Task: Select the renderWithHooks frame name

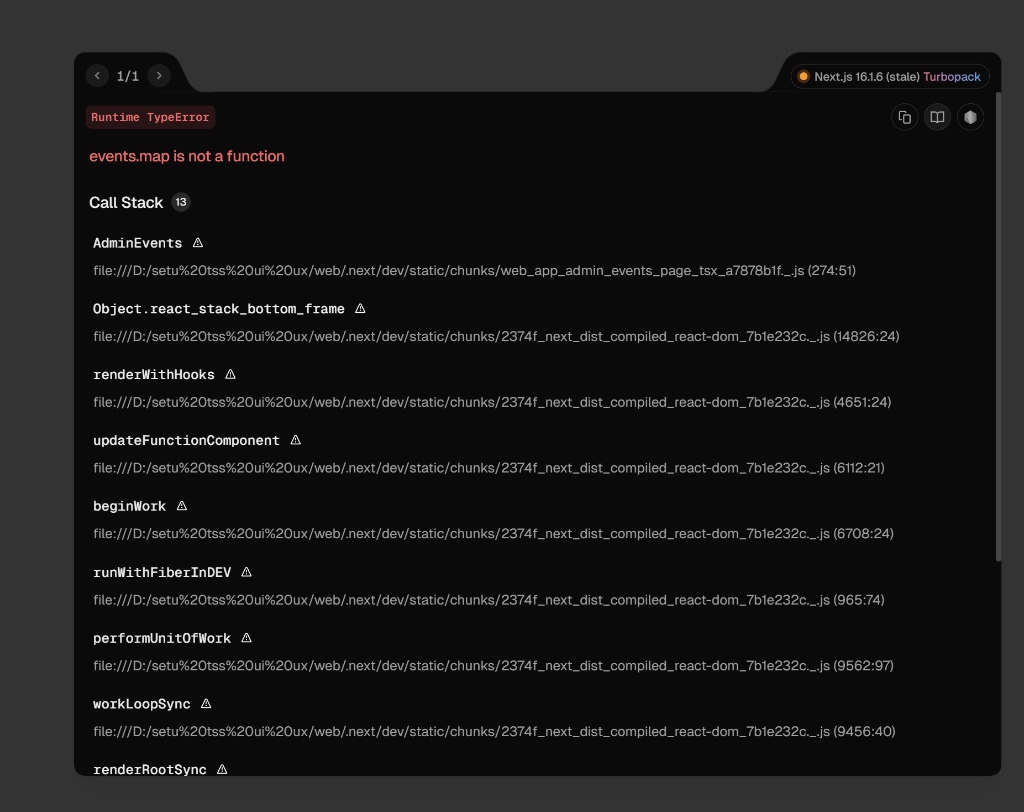Action: coord(153,374)
